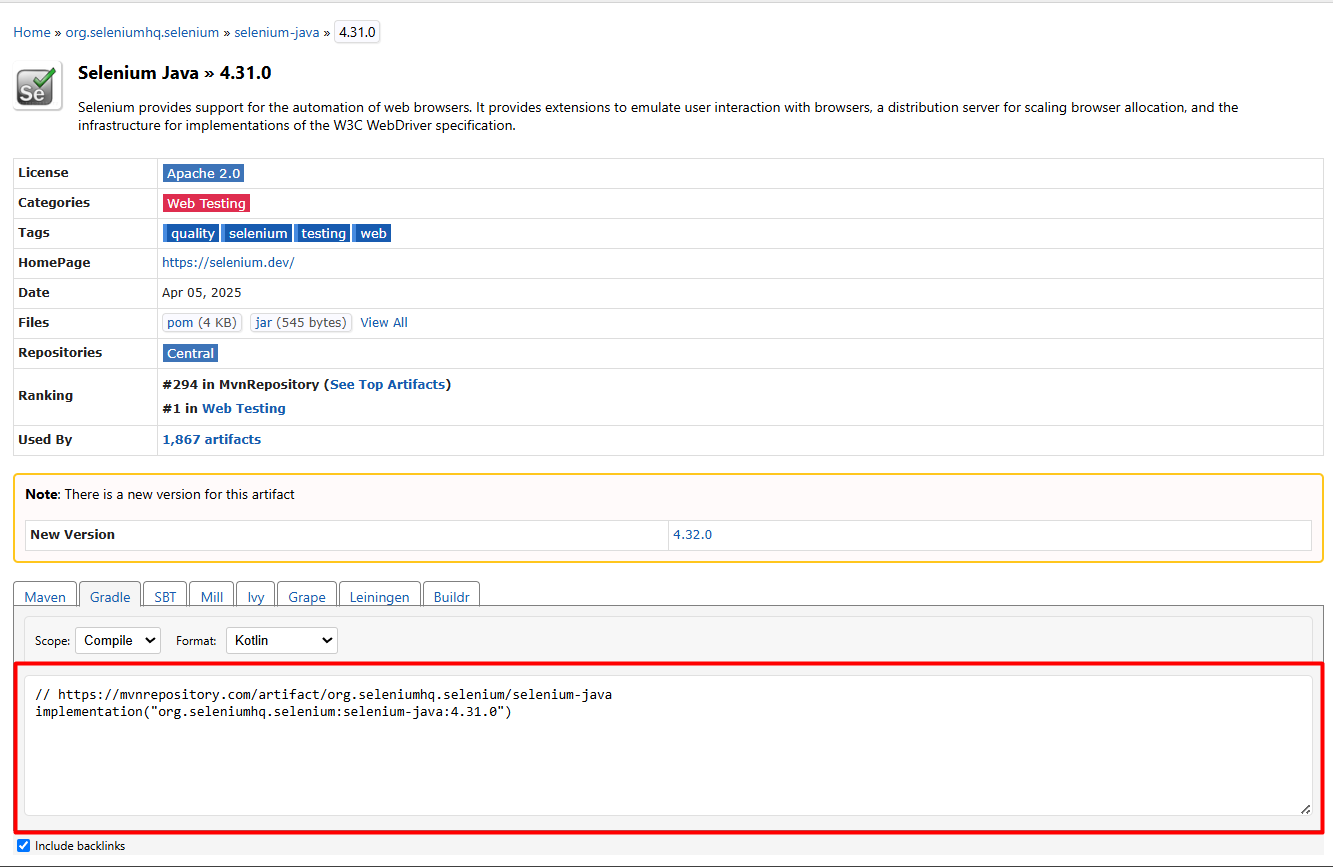
Task: Download the jar (545 bytes) file
Action: (301, 322)
